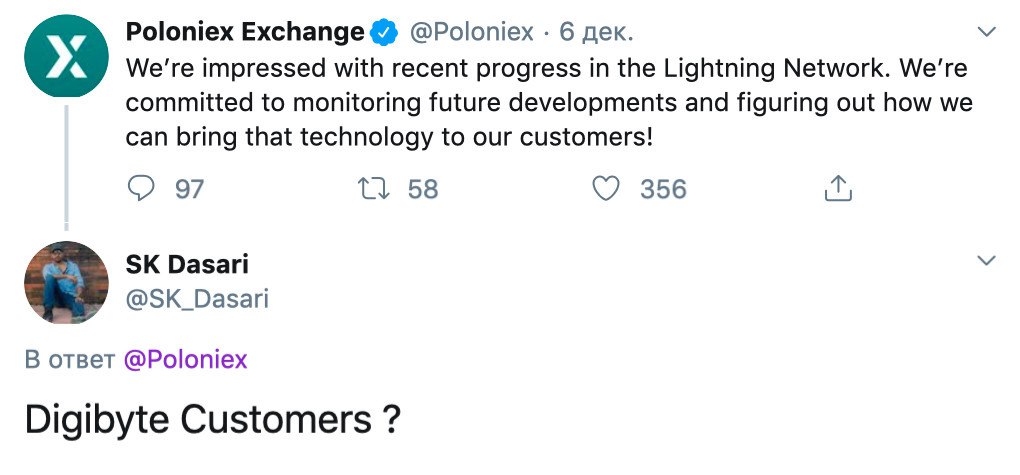Click the 97 replies count
This screenshot has width=1020, height=475.
point(189,188)
